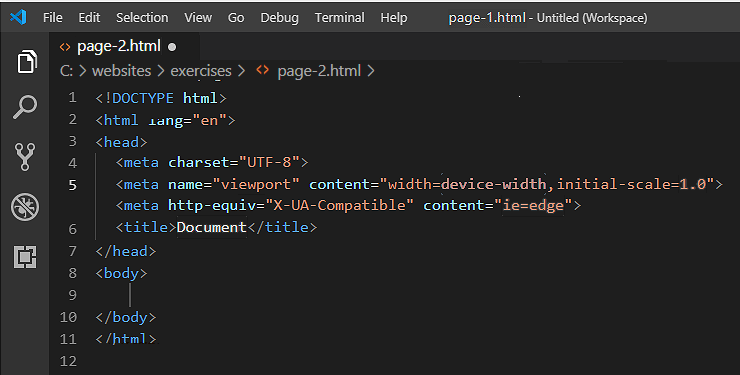The height and width of the screenshot is (375, 740).
Task: Click the "UTF-8" charset value
Action: (x=269, y=162)
